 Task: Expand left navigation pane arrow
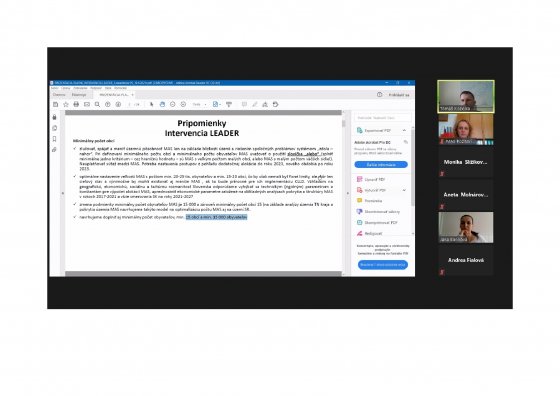tap(62, 193)
